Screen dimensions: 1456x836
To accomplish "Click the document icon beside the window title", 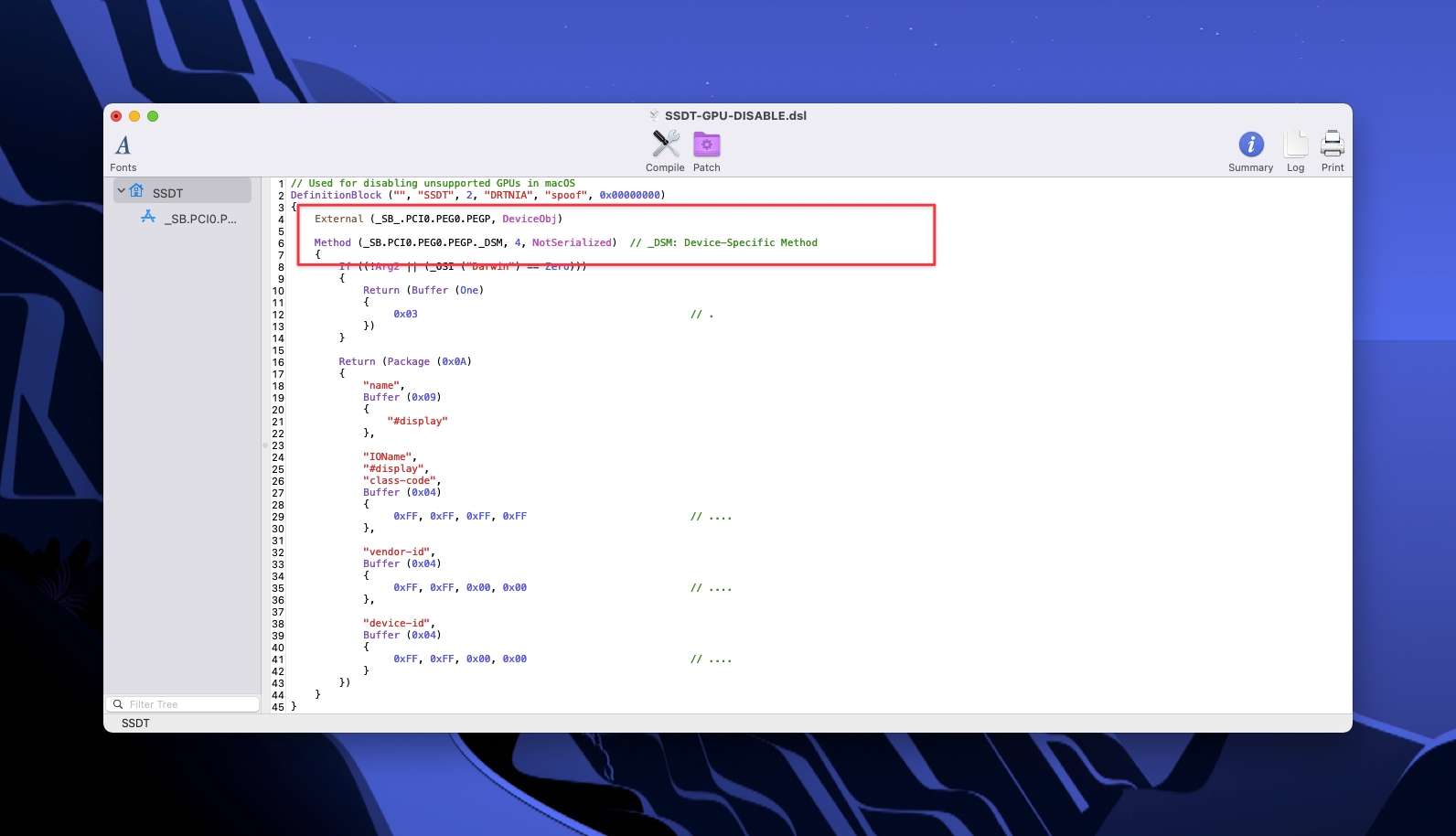I will click(654, 116).
